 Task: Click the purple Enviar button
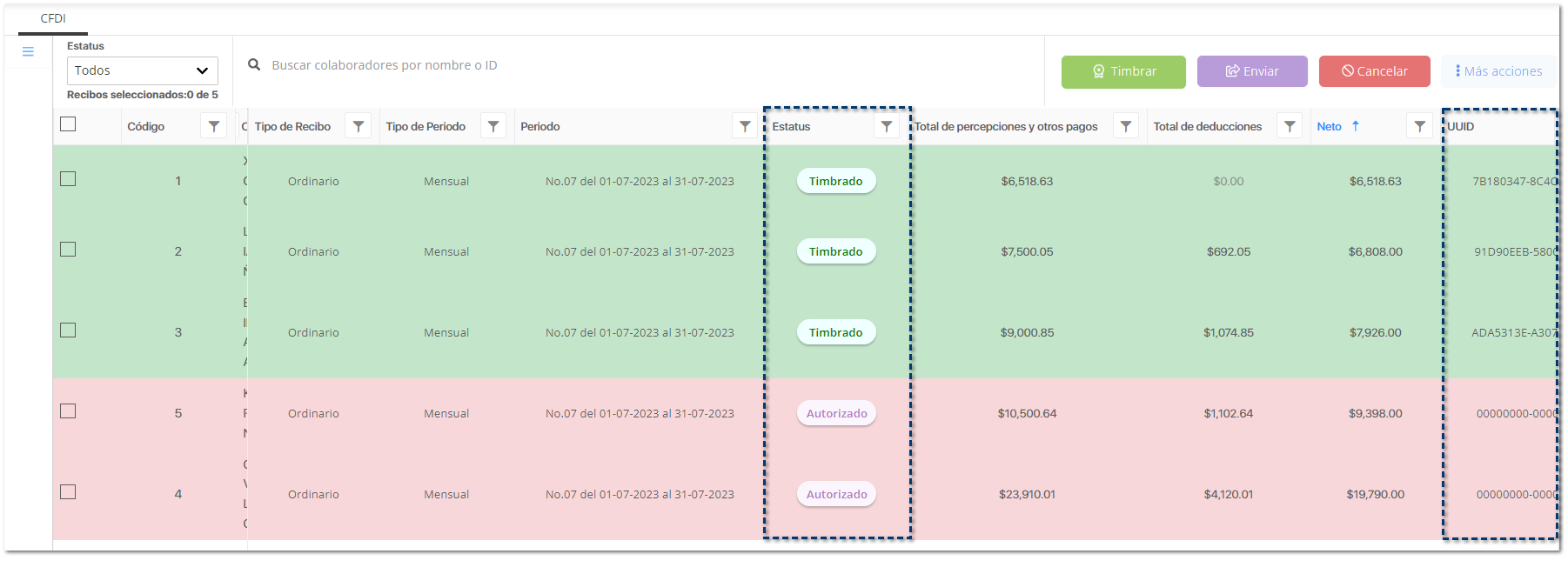tap(1252, 71)
